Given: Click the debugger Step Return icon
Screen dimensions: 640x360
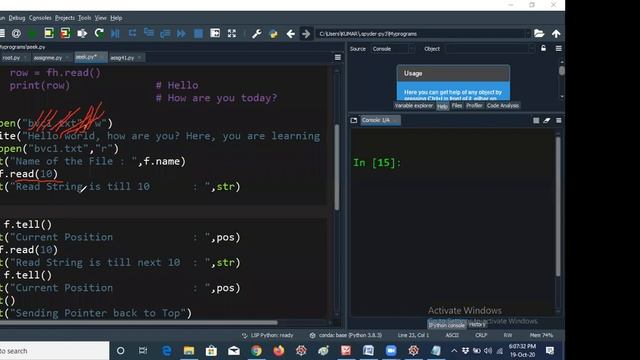Looking at the screenshot, I should click(x=165, y=33).
